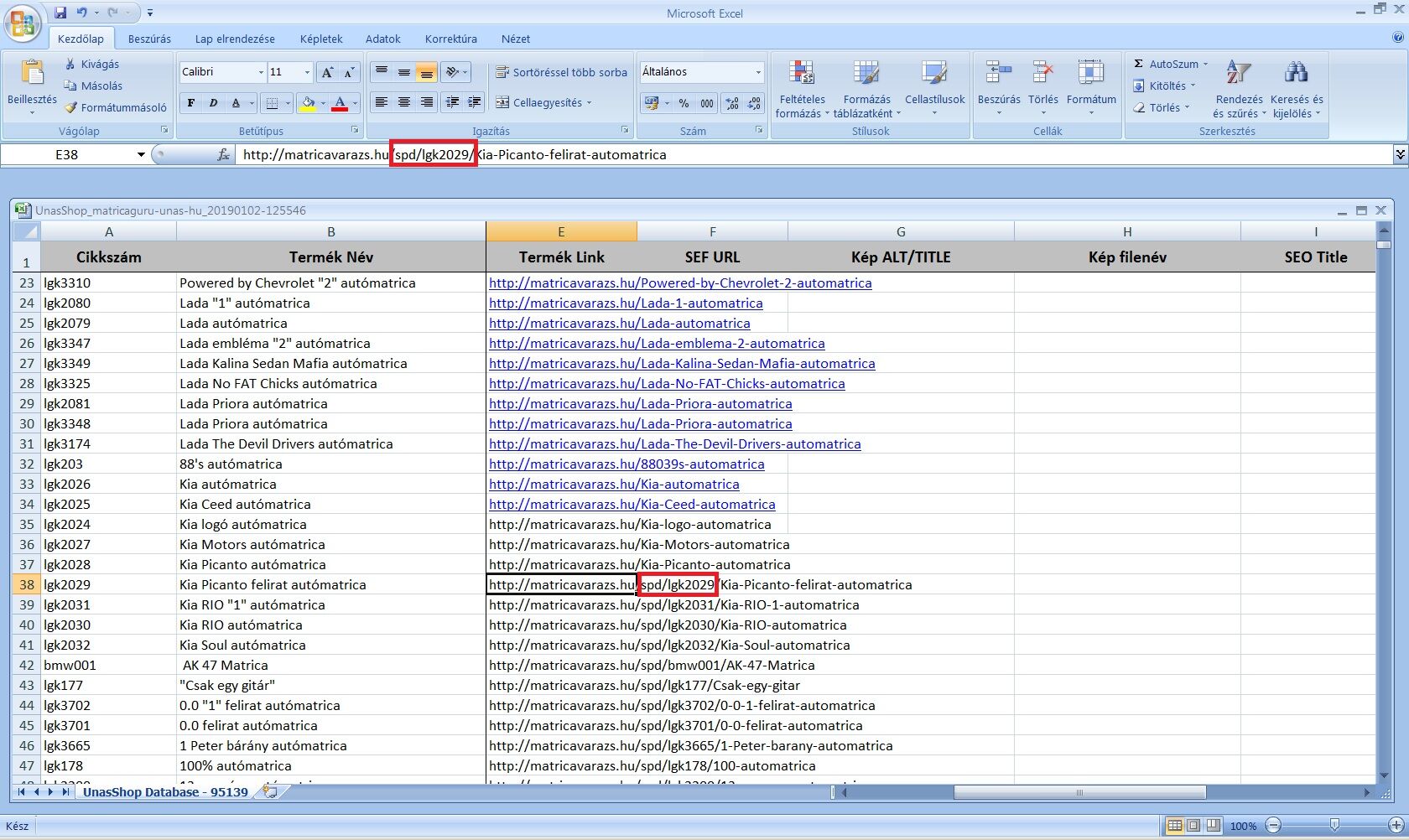This screenshot has height=840, width=1409.
Task: Click the insert function fx icon
Action: point(224,154)
